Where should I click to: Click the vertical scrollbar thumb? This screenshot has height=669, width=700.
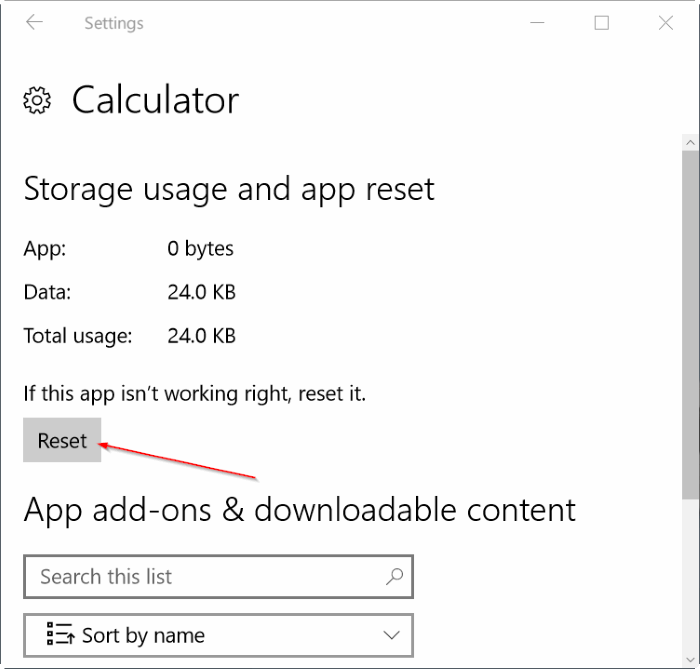point(691,325)
